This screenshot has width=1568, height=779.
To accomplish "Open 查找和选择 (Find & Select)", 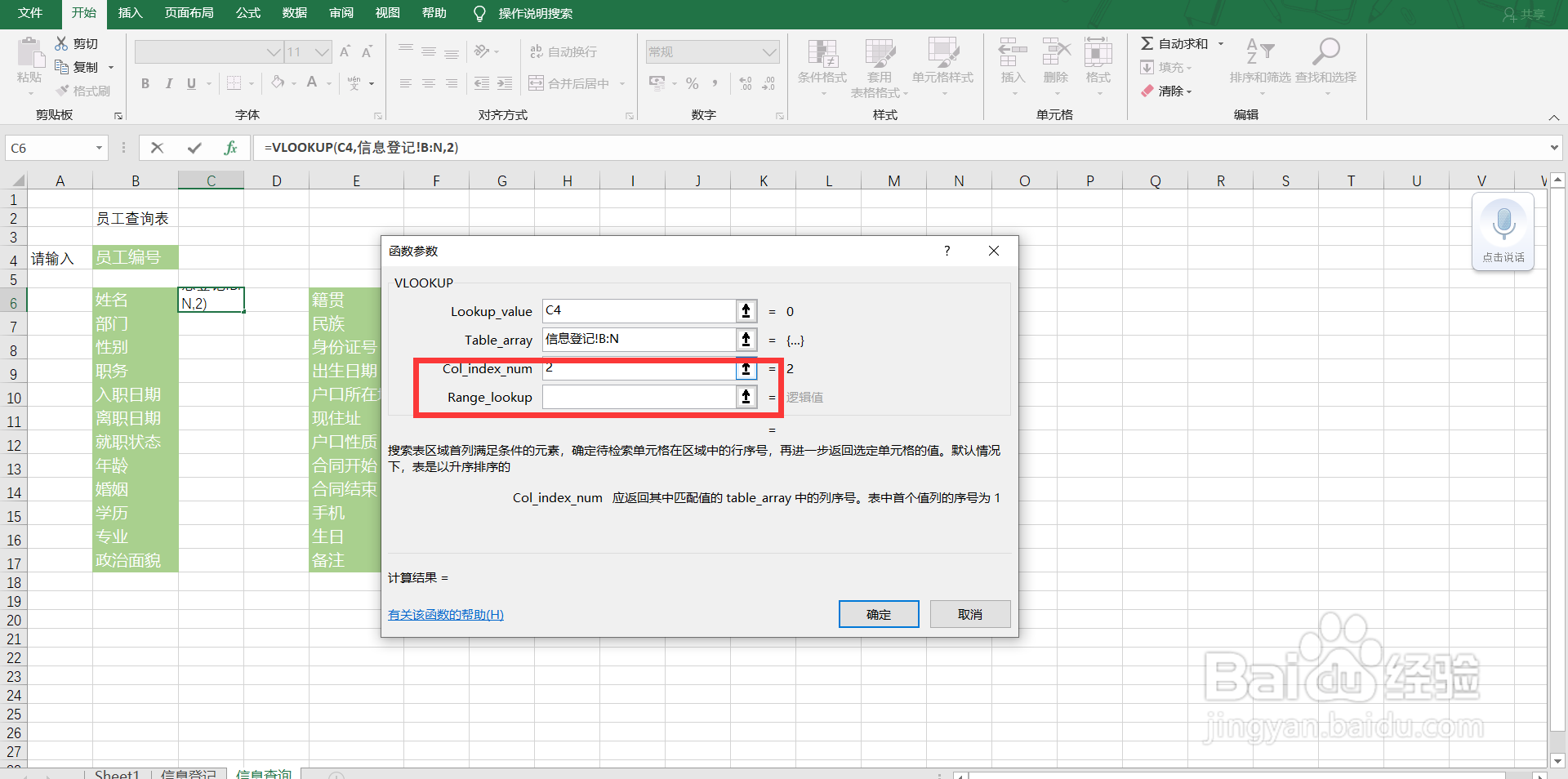I will [1325, 67].
